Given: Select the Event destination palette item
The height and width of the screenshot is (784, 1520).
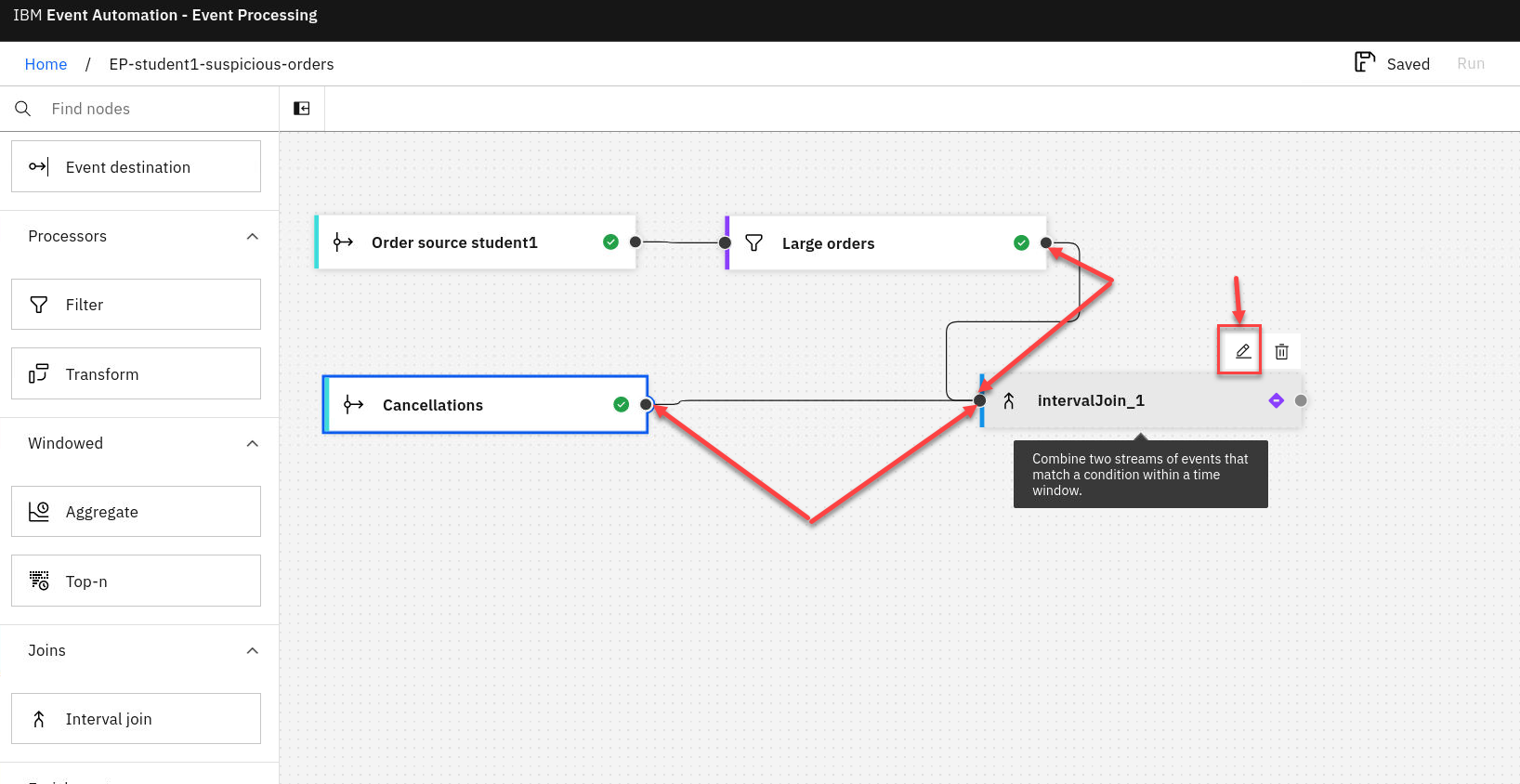Looking at the screenshot, I should tap(136, 167).
